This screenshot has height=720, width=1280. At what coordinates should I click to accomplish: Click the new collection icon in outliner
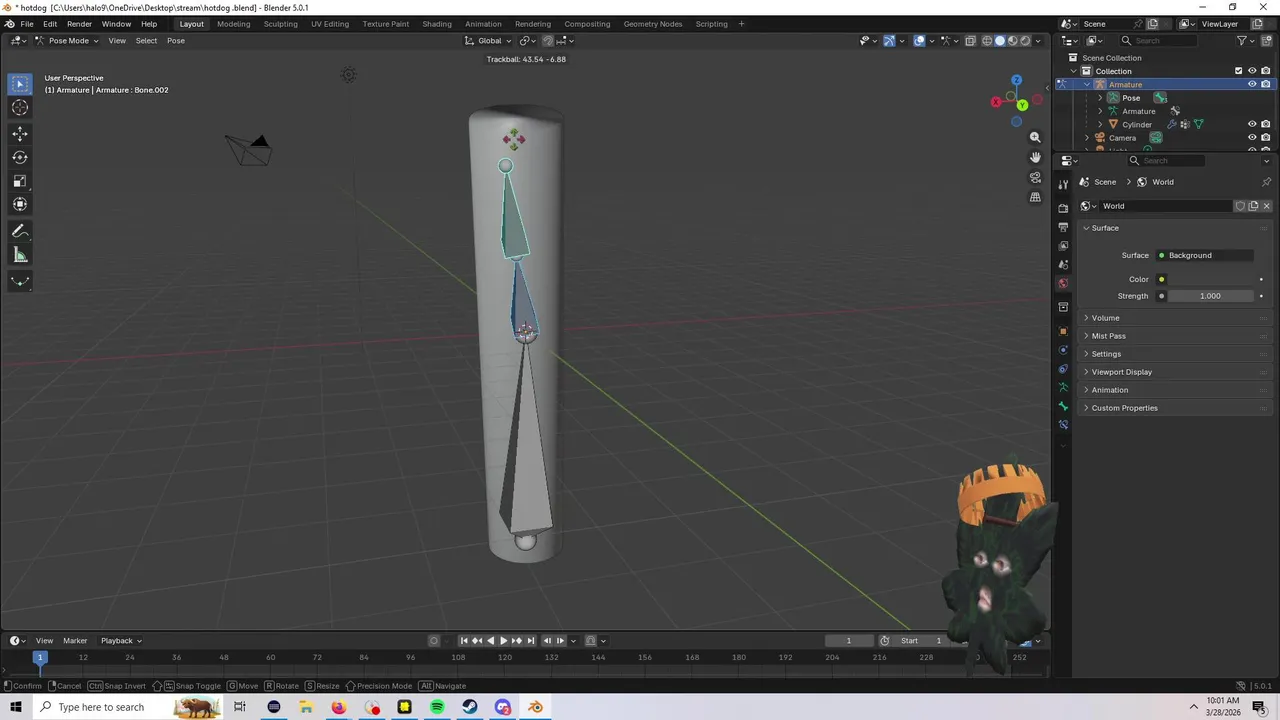[1265, 41]
